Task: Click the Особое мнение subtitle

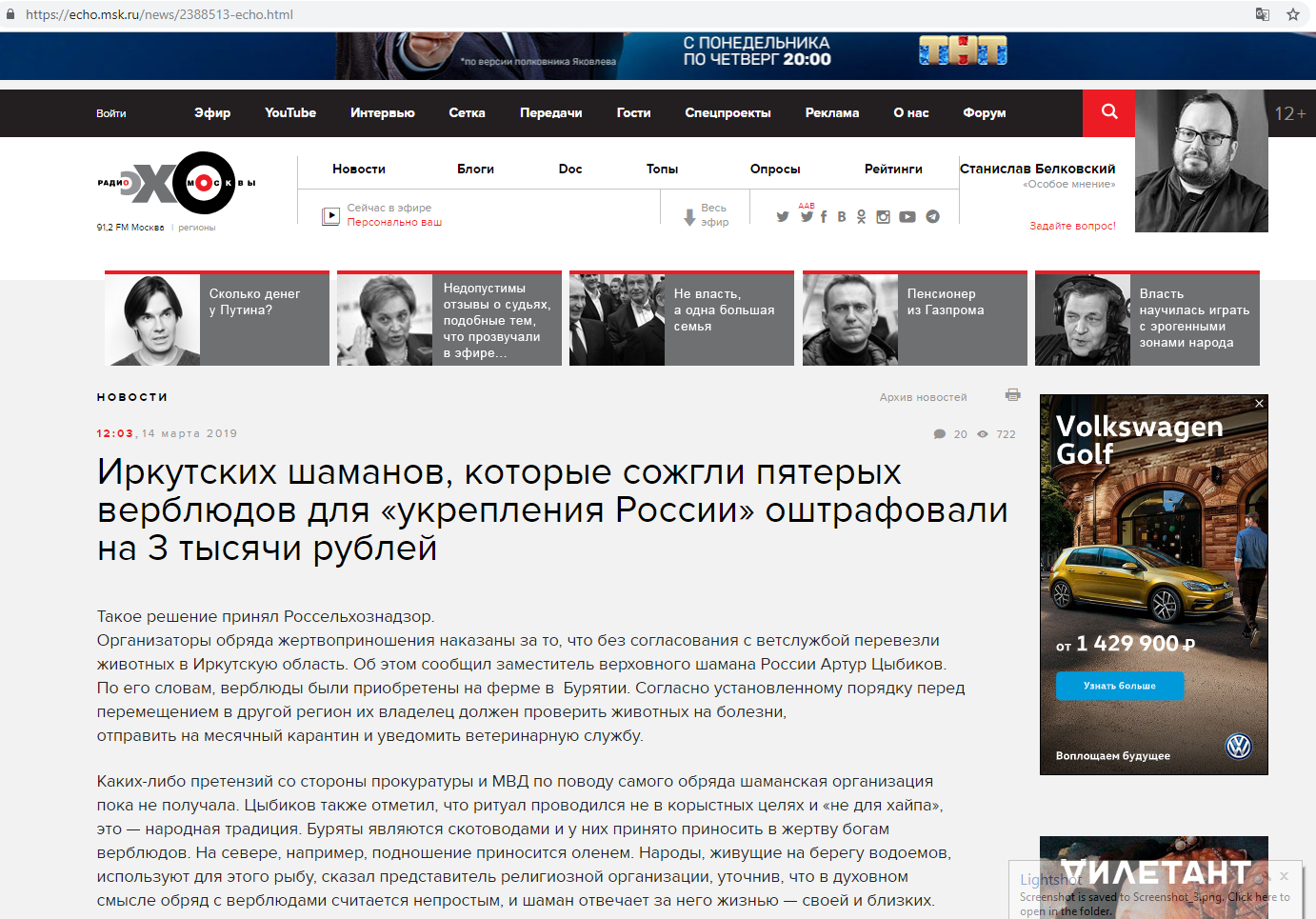Action: (1068, 185)
